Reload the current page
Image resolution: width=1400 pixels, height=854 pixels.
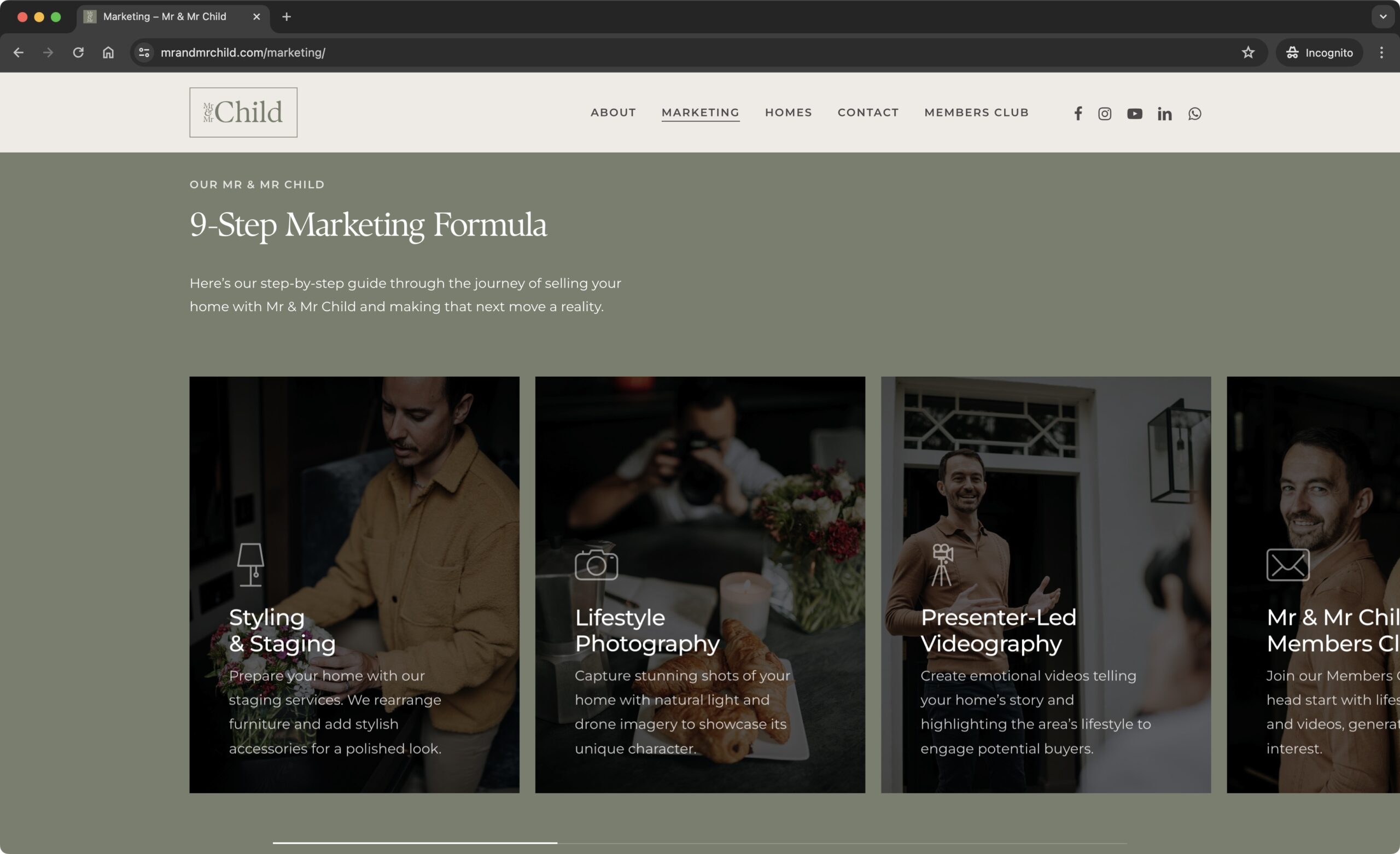tap(78, 53)
